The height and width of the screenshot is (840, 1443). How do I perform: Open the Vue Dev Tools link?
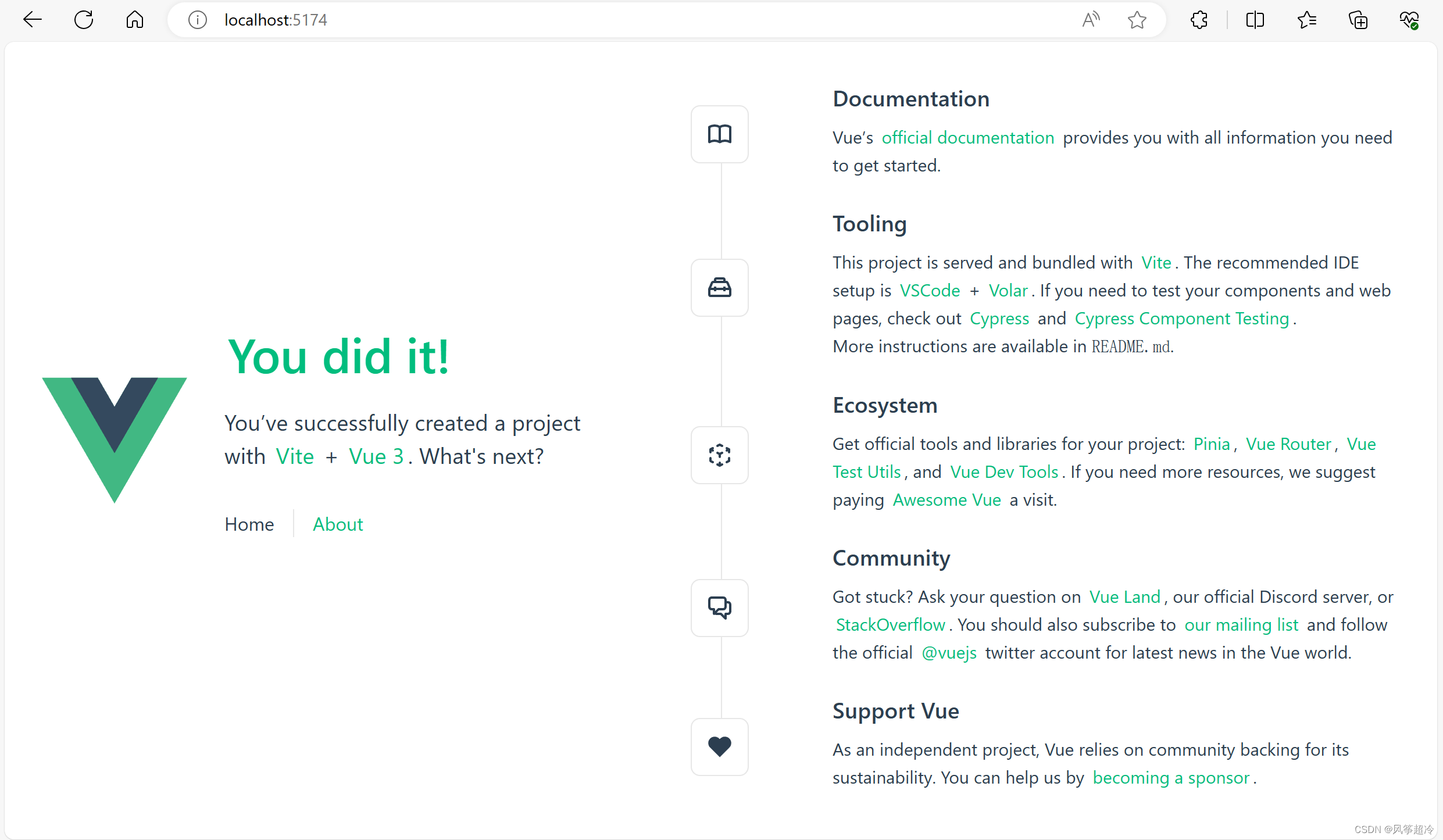click(x=1004, y=472)
